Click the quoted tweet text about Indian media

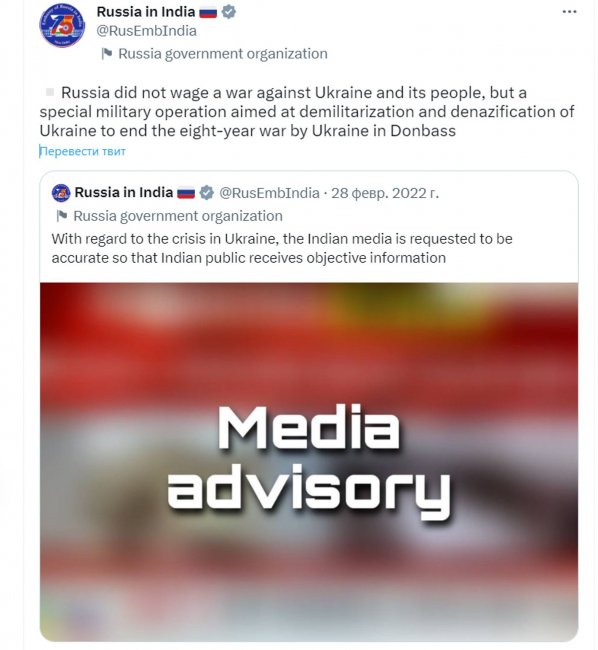tap(282, 248)
